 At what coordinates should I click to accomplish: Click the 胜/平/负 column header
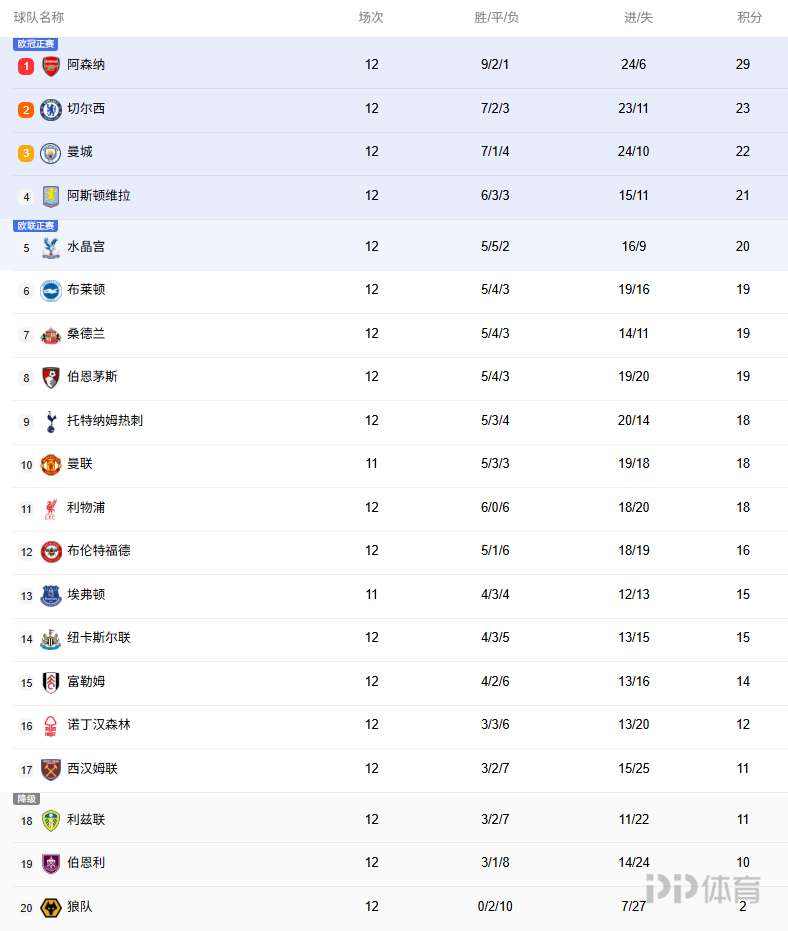tap(496, 18)
